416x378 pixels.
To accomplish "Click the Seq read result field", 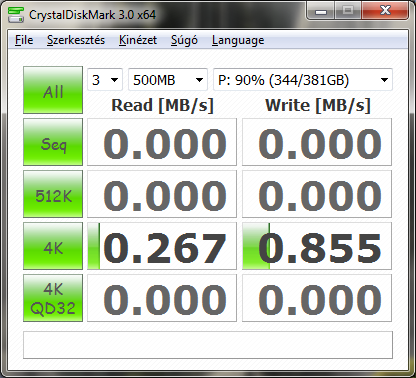I will pyautogui.click(x=162, y=142).
